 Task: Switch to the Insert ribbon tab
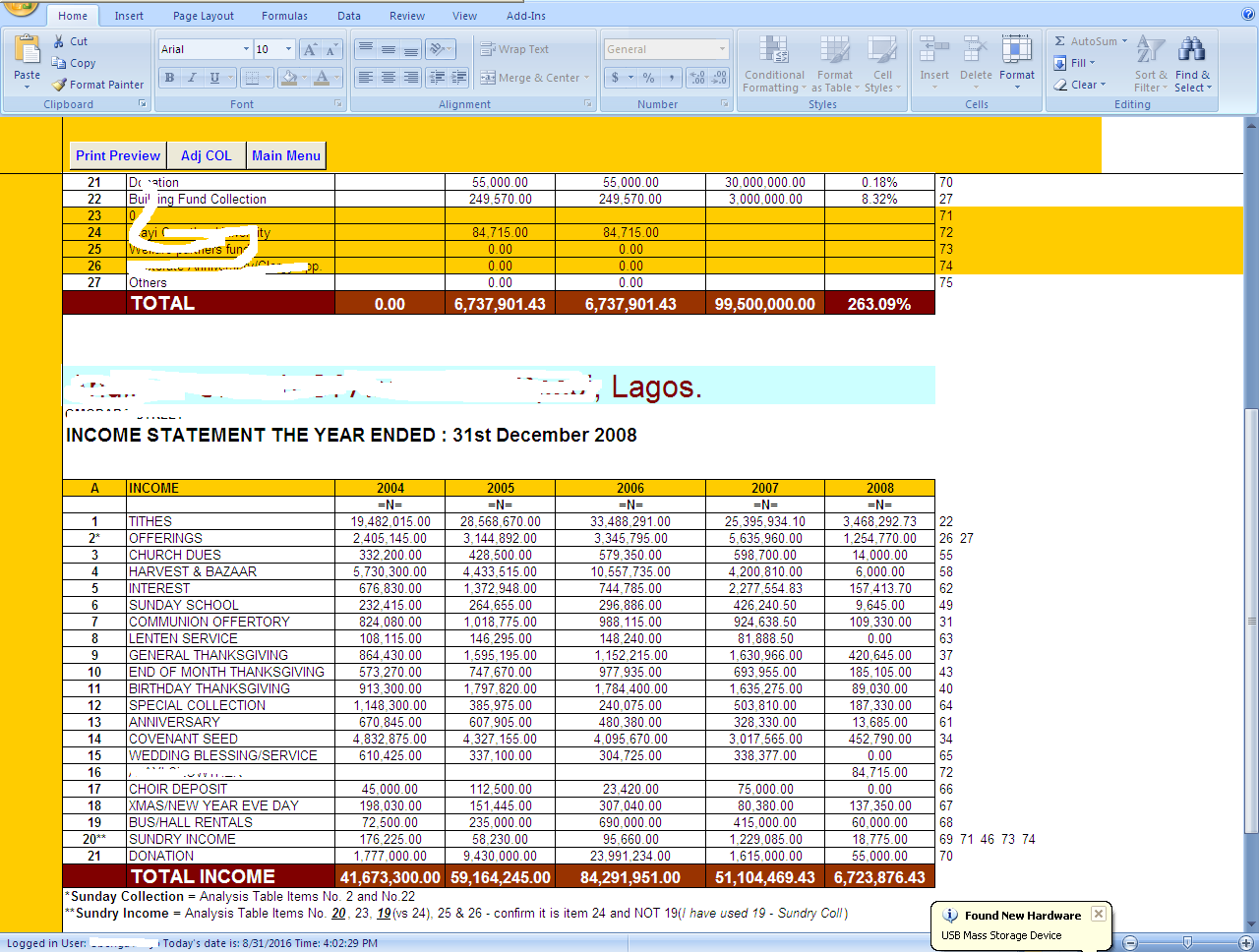[129, 16]
